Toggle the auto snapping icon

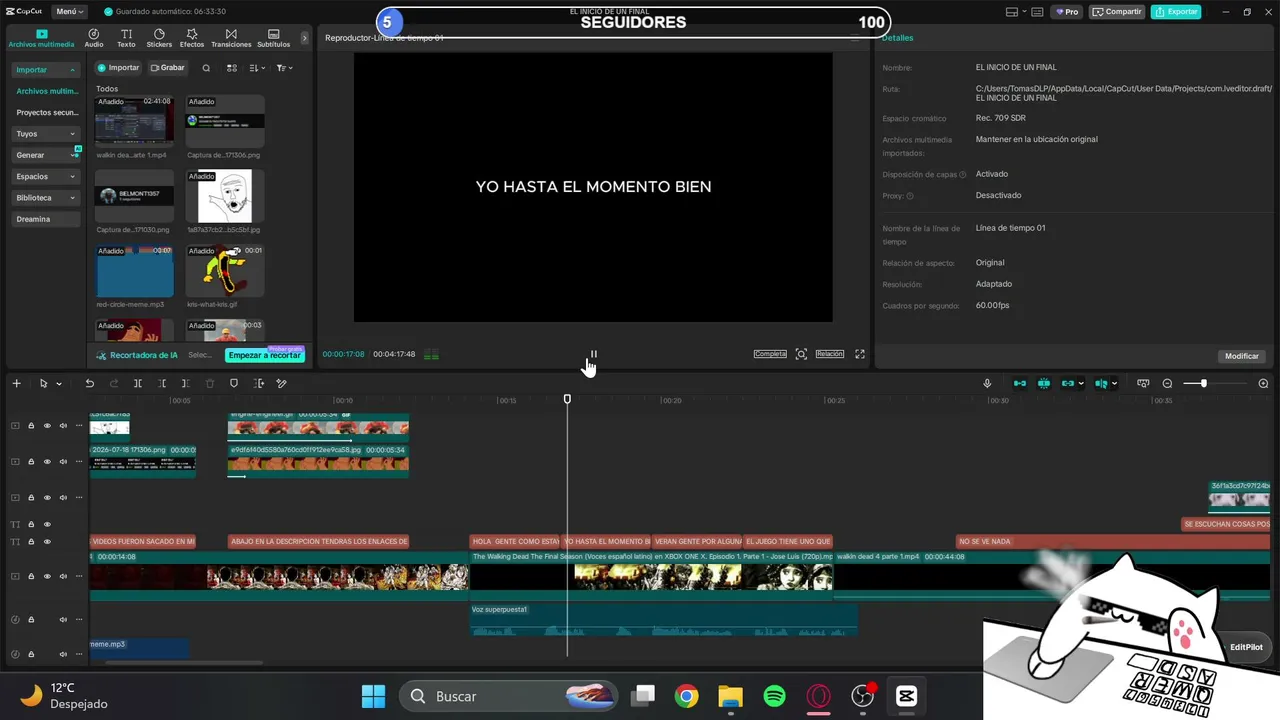tap(1043, 383)
